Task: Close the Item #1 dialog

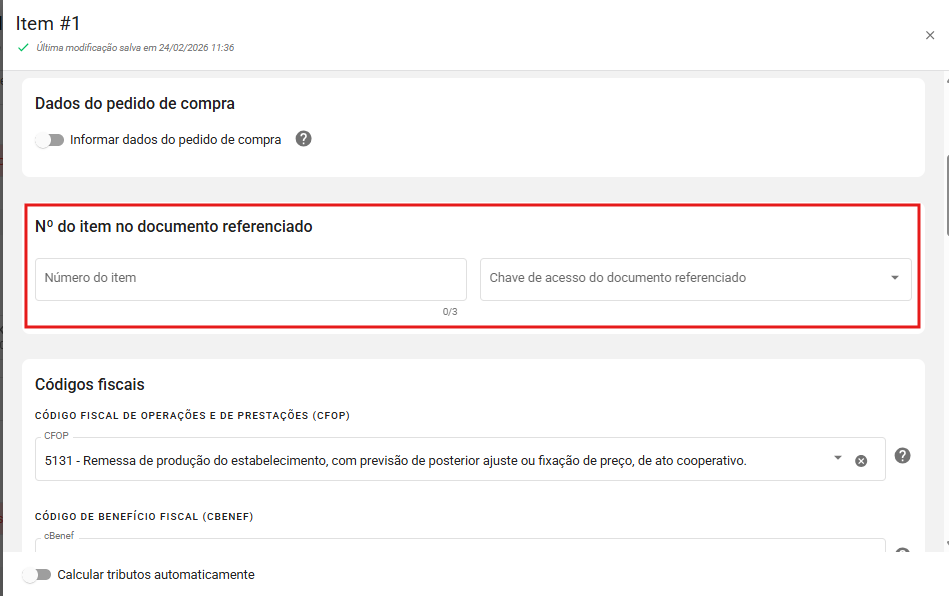Action: [x=930, y=35]
